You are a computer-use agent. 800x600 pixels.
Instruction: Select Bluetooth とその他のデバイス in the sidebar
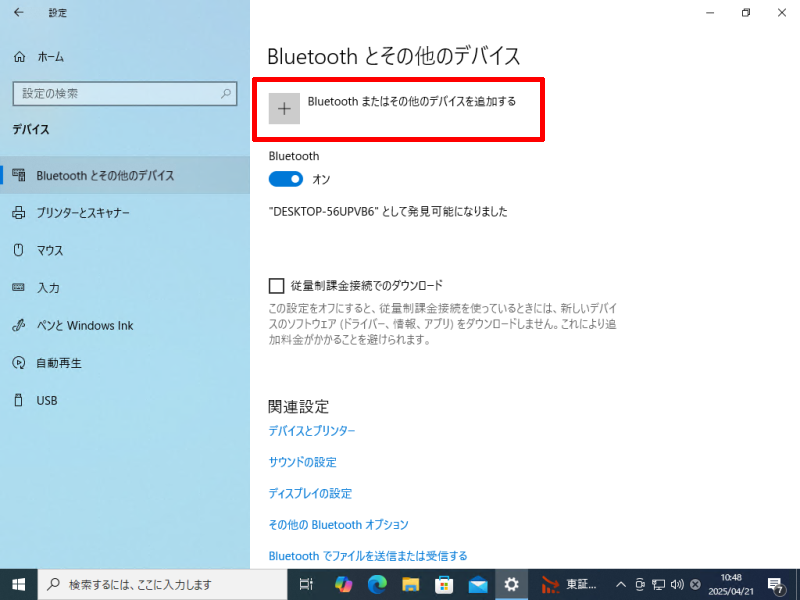pos(125,176)
